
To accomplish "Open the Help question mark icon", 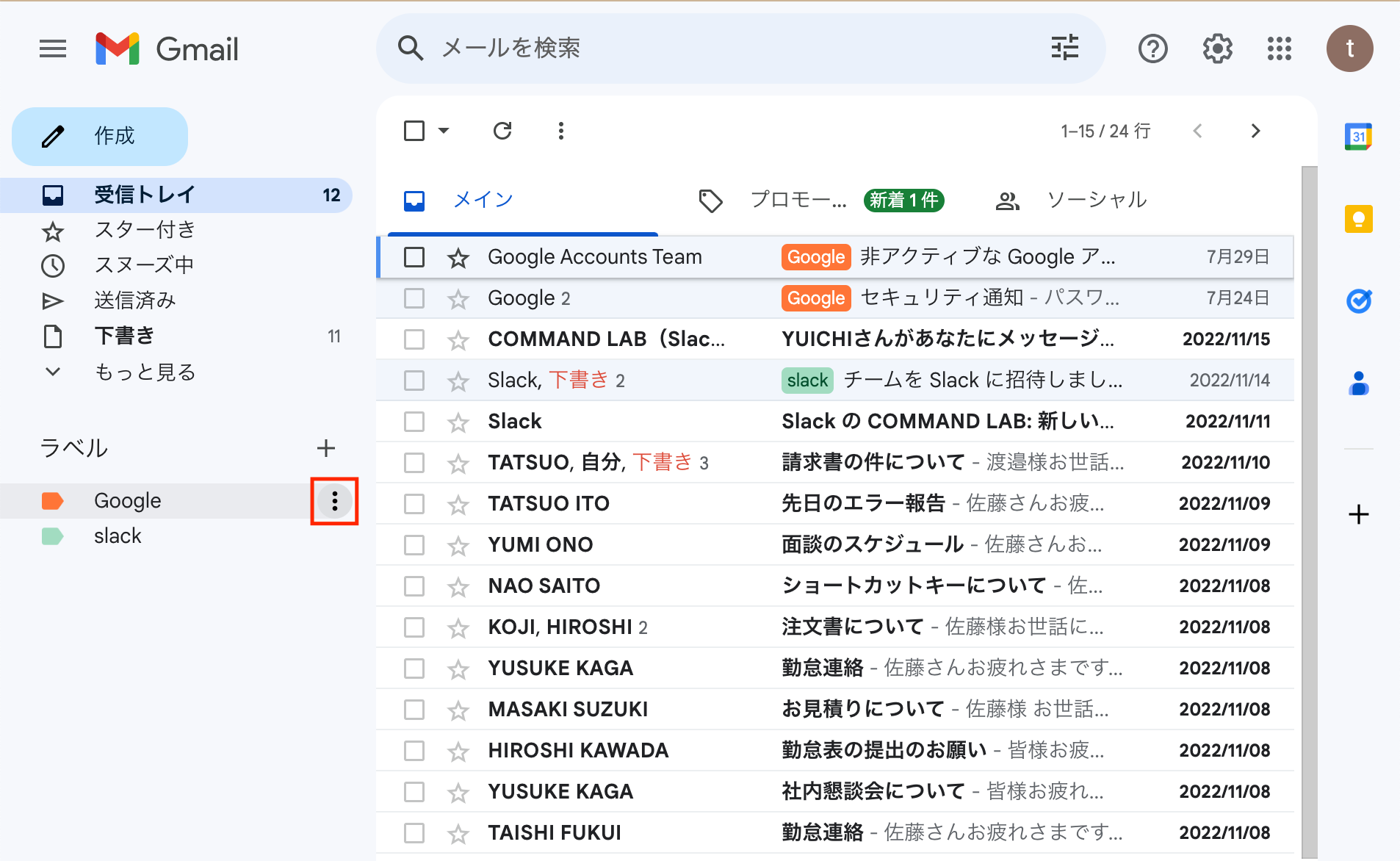I will 1153,49.
